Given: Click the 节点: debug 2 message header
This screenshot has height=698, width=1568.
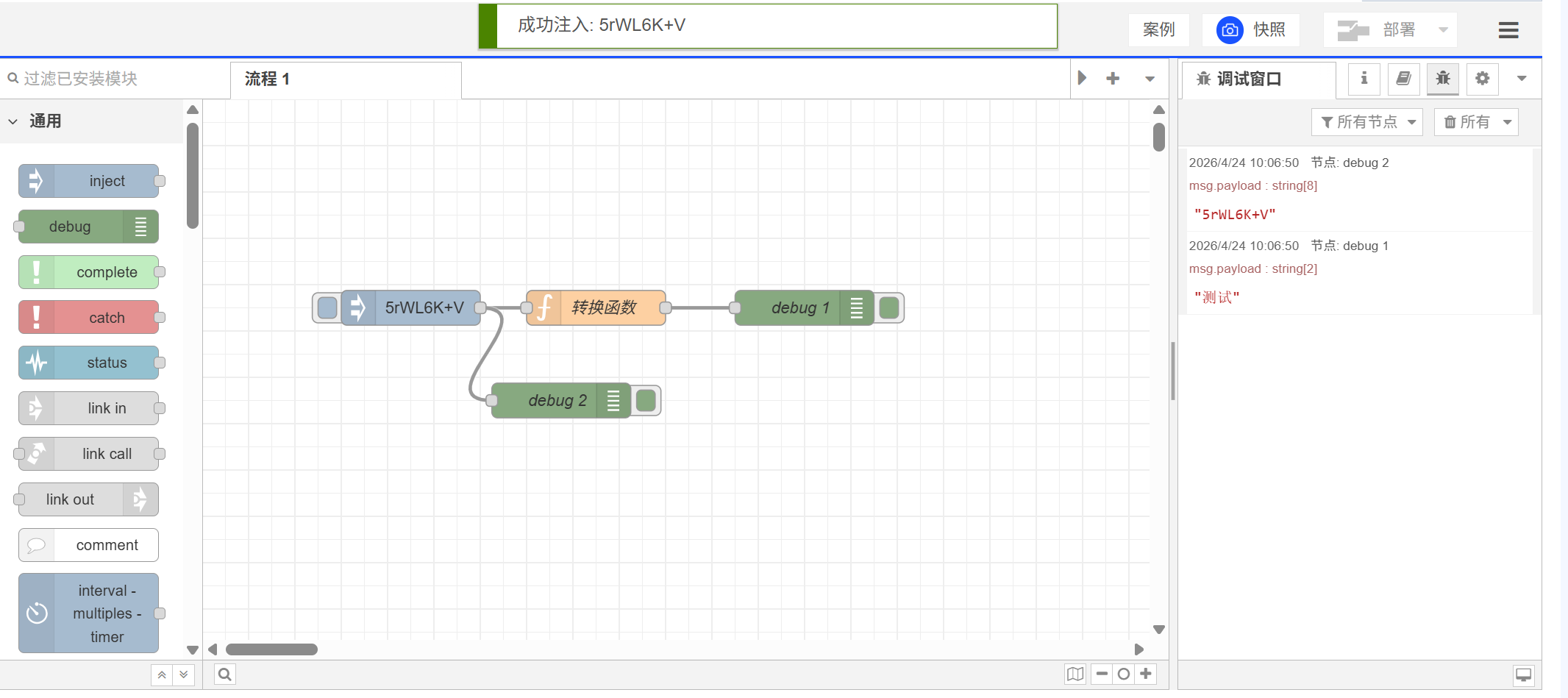Looking at the screenshot, I should 1350,163.
